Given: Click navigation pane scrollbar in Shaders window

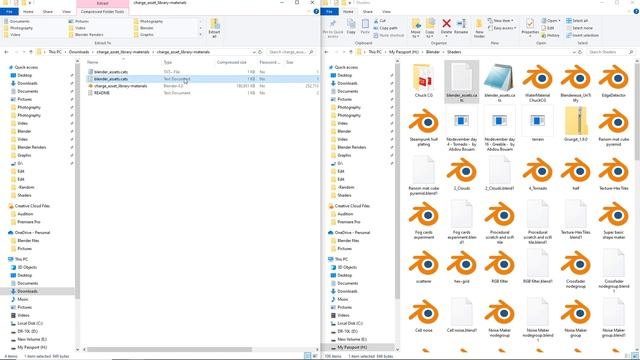Looking at the screenshot, I should tap(397, 182).
